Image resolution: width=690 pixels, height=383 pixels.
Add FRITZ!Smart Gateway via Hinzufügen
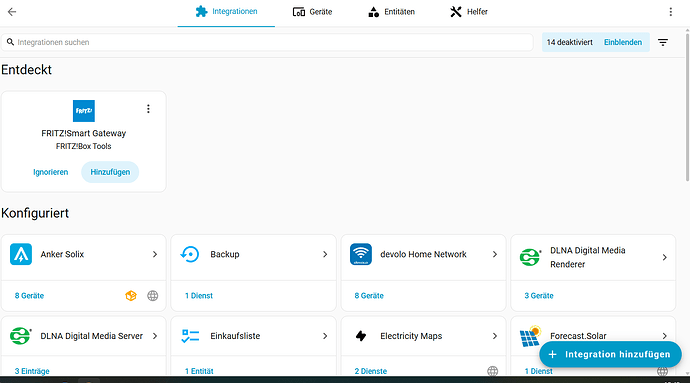click(110, 172)
